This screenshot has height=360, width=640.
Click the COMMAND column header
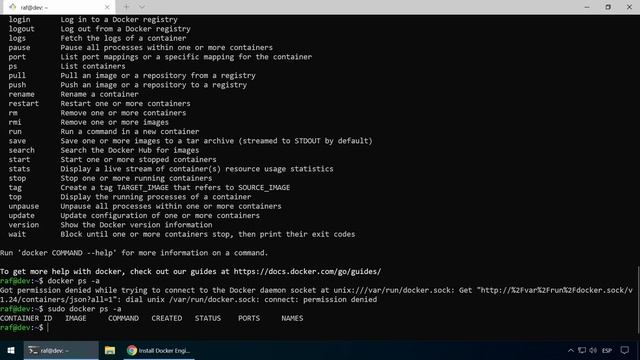[x=123, y=318]
